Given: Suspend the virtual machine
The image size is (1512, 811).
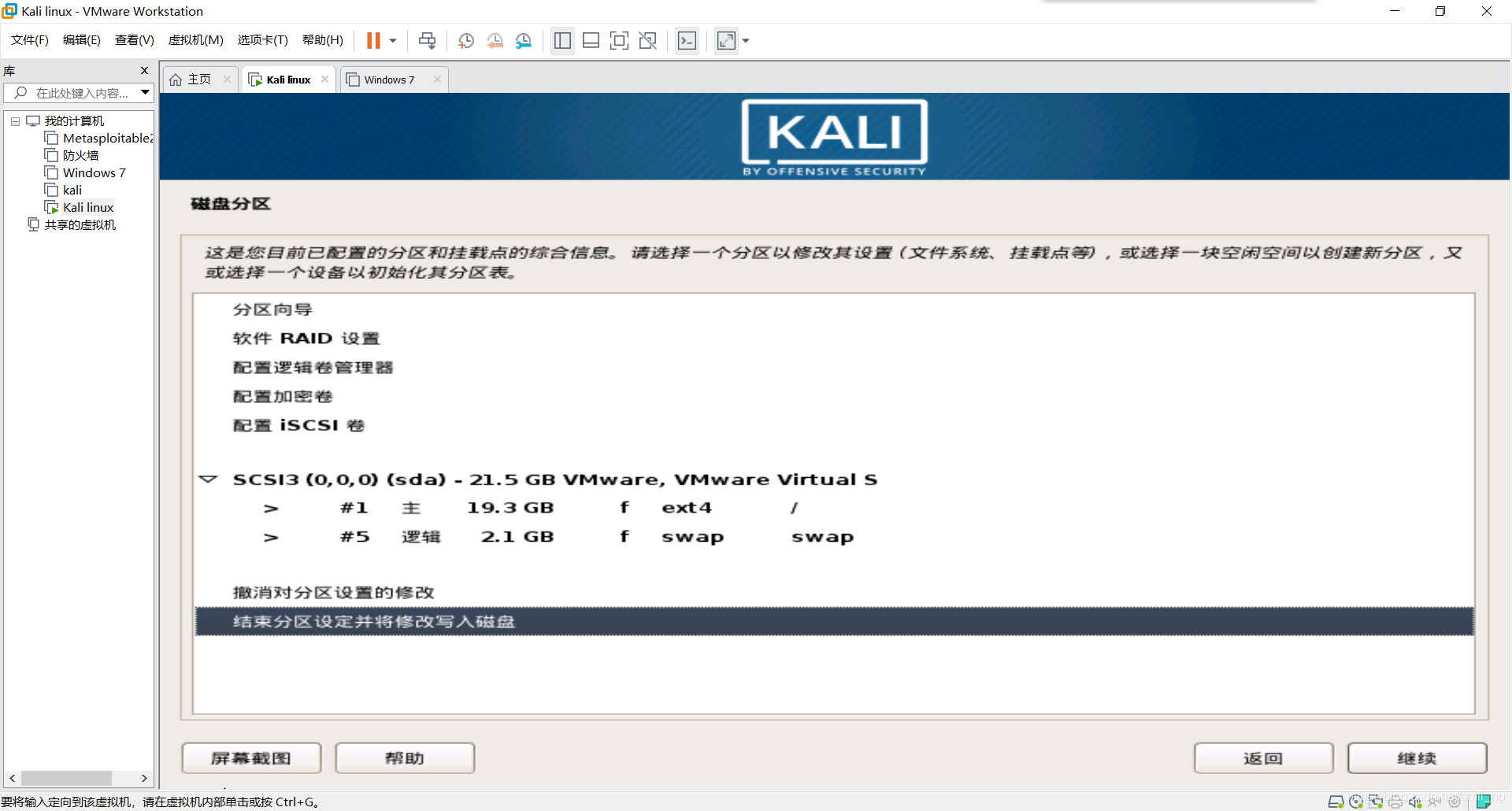Looking at the screenshot, I should (374, 40).
